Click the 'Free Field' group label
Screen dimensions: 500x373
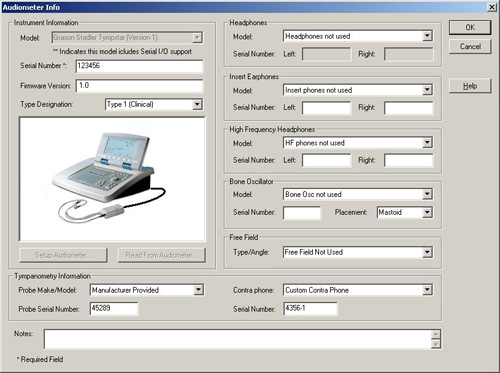[x=244, y=237]
